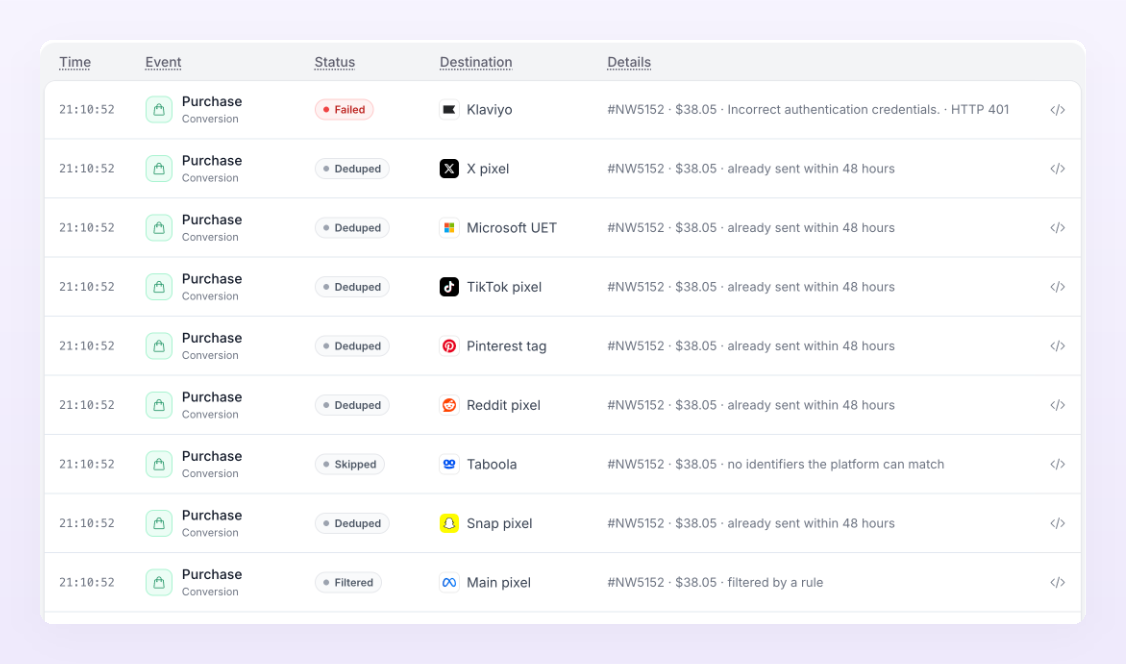Viewport: 1126px width, 664px height.
Task: Click the Filtered status badge for Main pixel
Action: 348,582
